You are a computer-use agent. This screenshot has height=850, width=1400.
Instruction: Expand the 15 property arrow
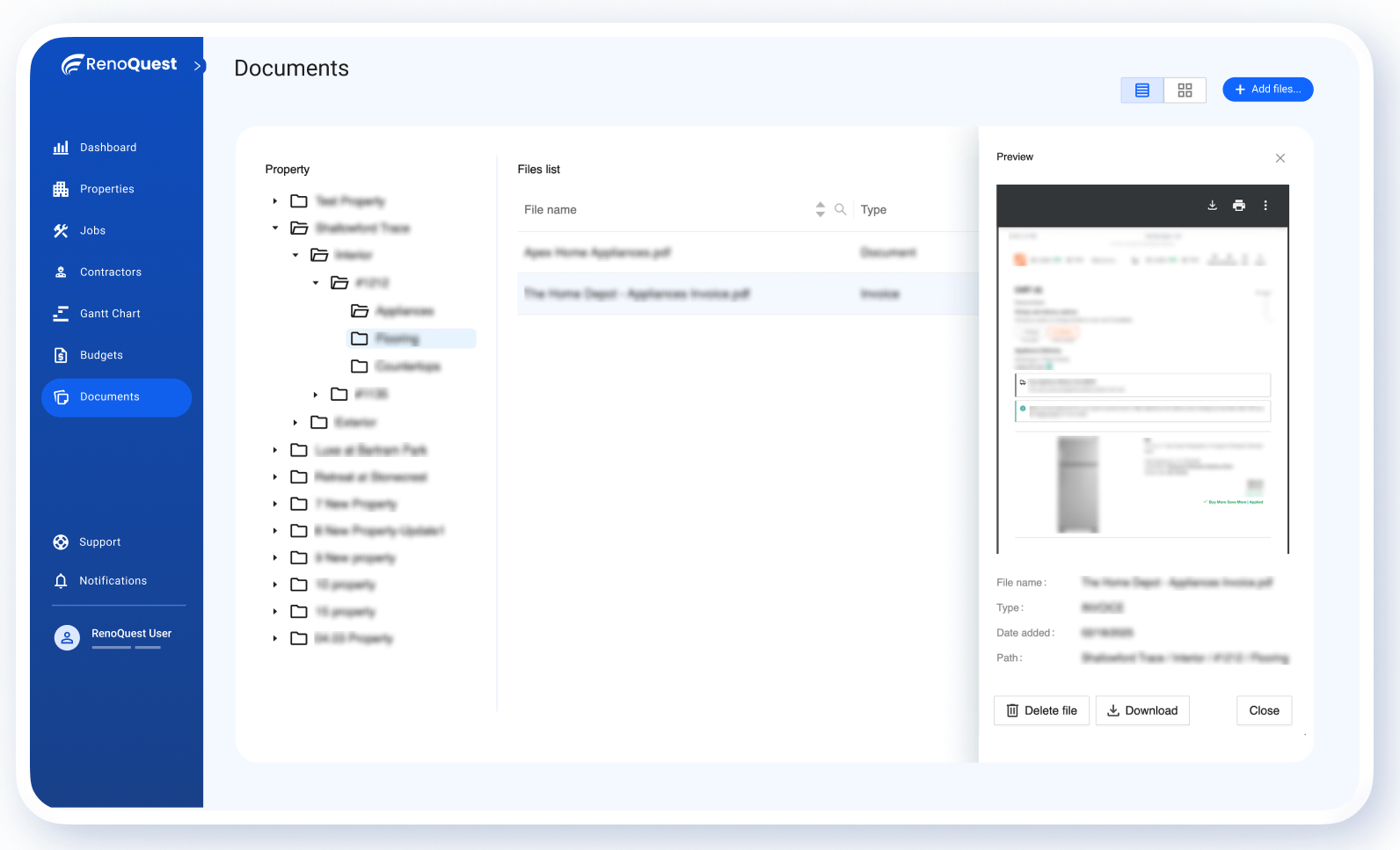point(275,612)
